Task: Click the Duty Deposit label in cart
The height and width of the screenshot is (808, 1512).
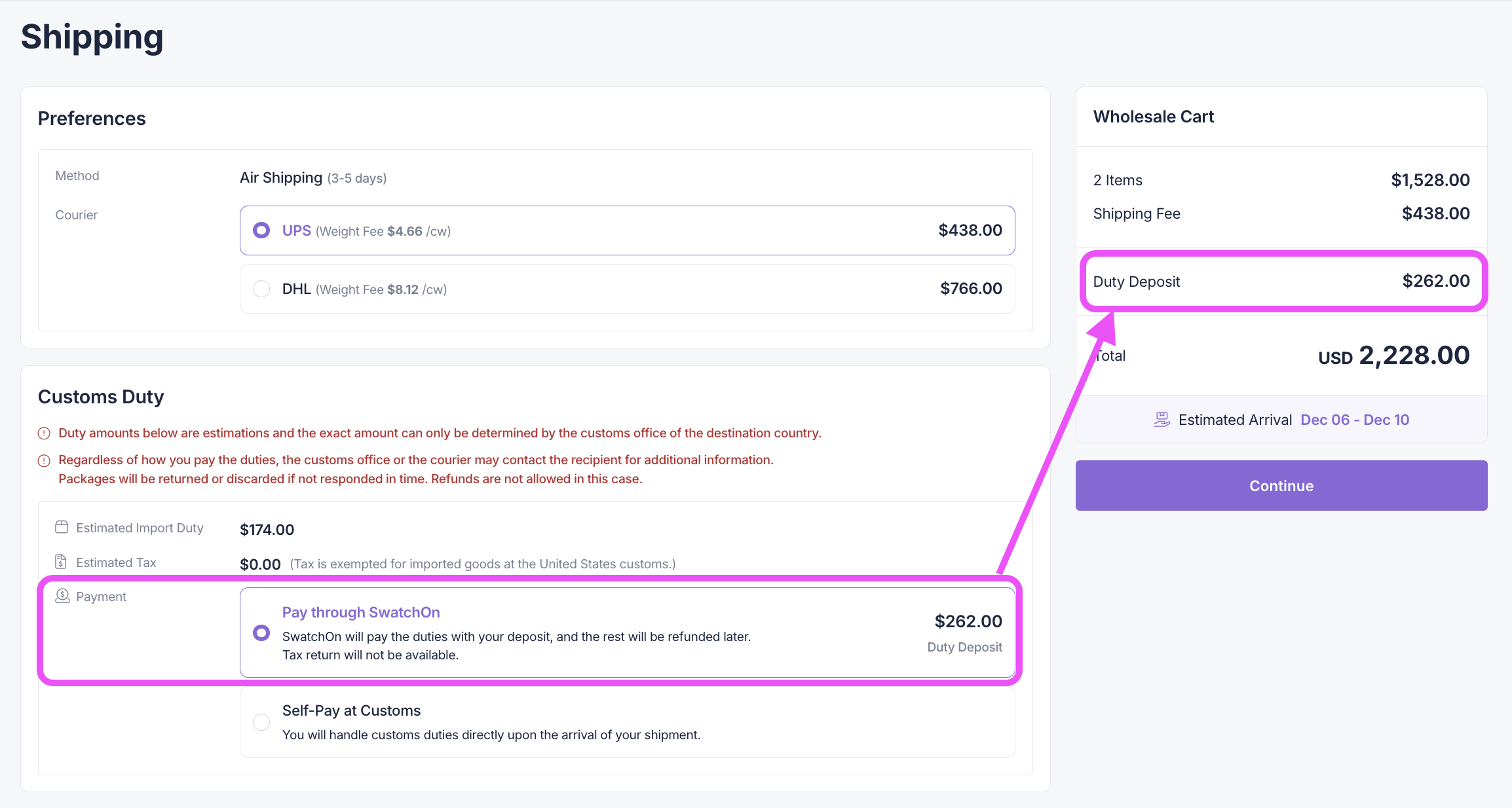Action: [x=1137, y=282]
